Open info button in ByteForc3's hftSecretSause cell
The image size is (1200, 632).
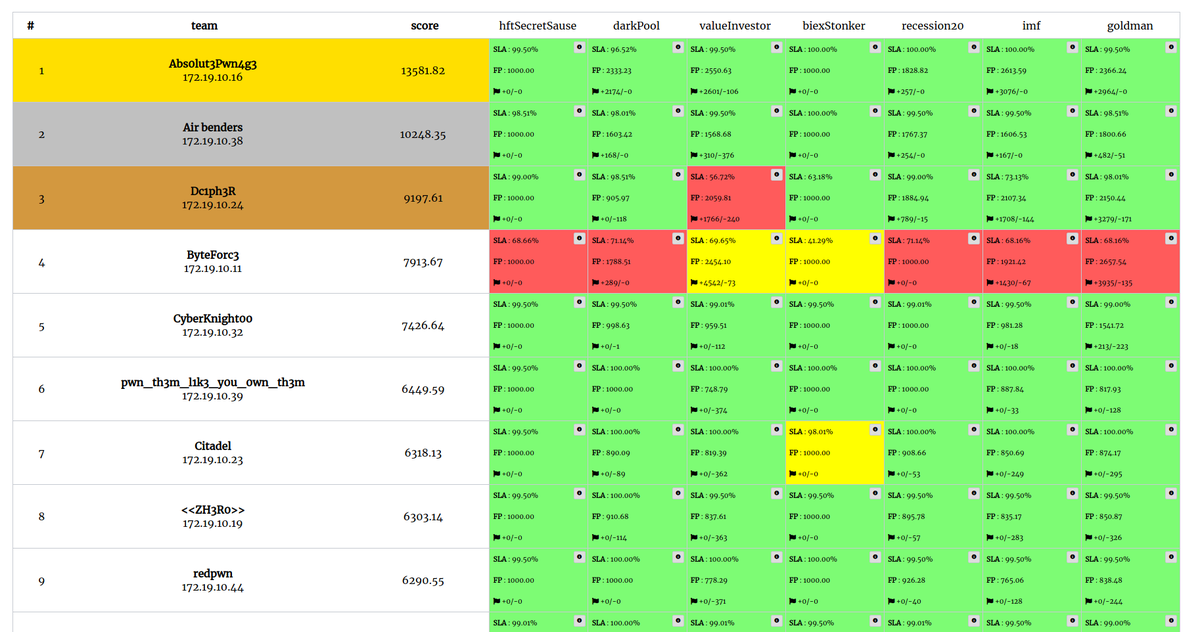click(579, 240)
